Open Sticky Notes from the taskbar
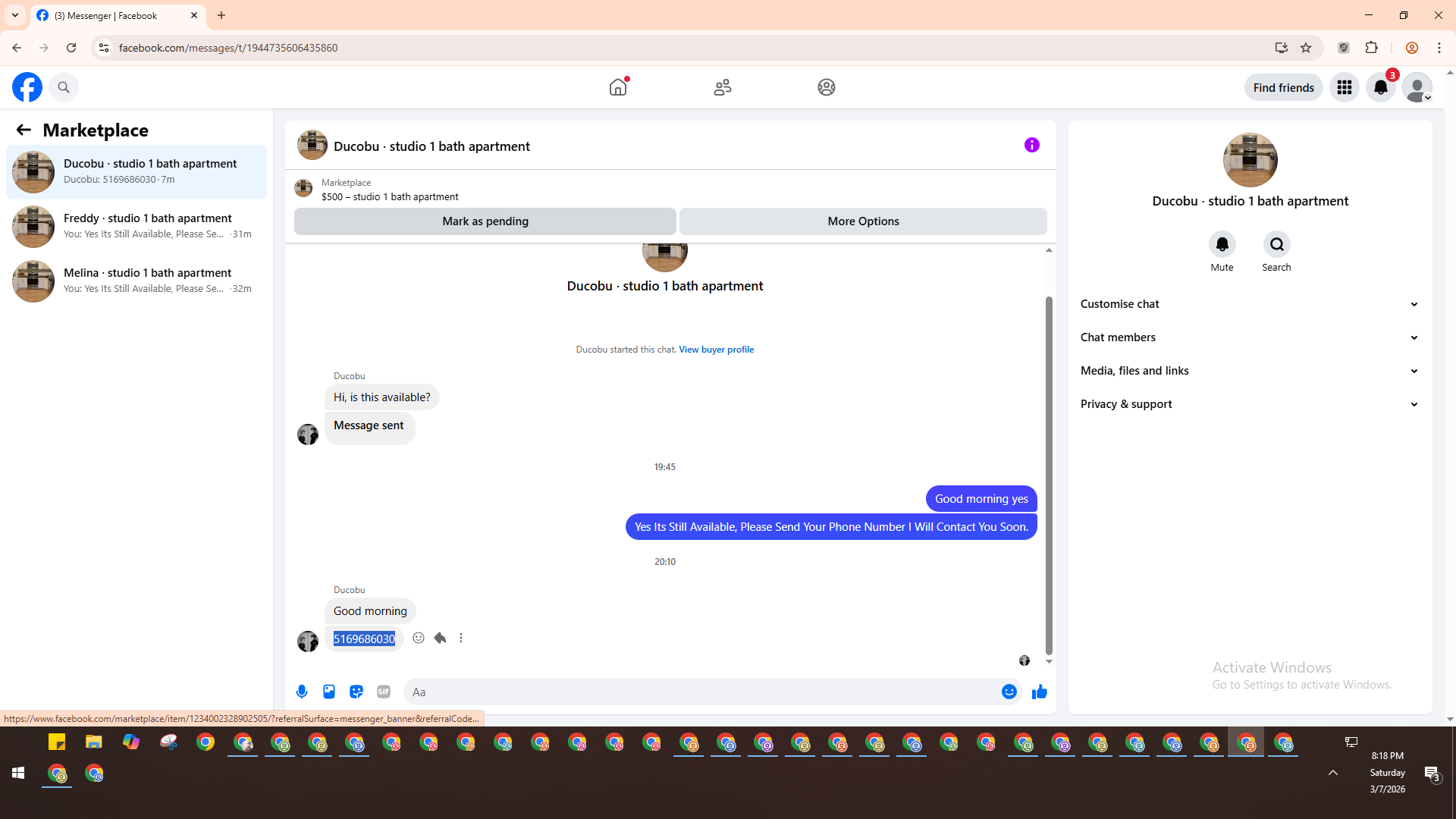The width and height of the screenshot is (1456, 819). point(57,742)
